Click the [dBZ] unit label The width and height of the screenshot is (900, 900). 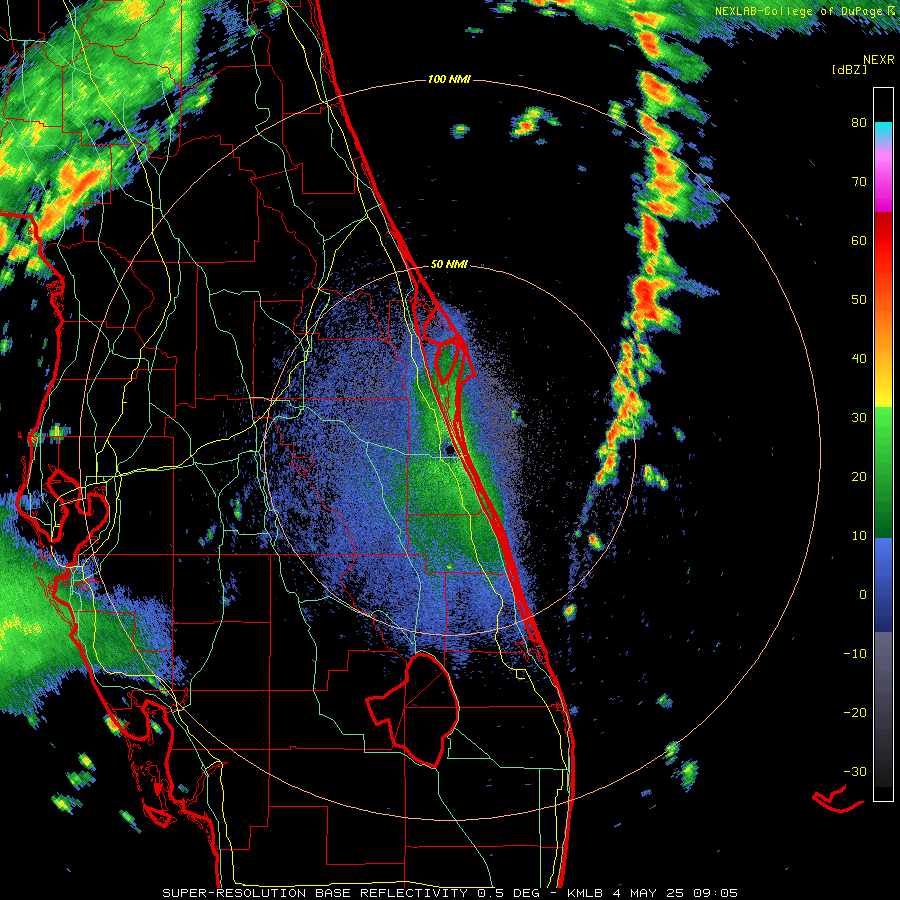click(x=849, y=69)
